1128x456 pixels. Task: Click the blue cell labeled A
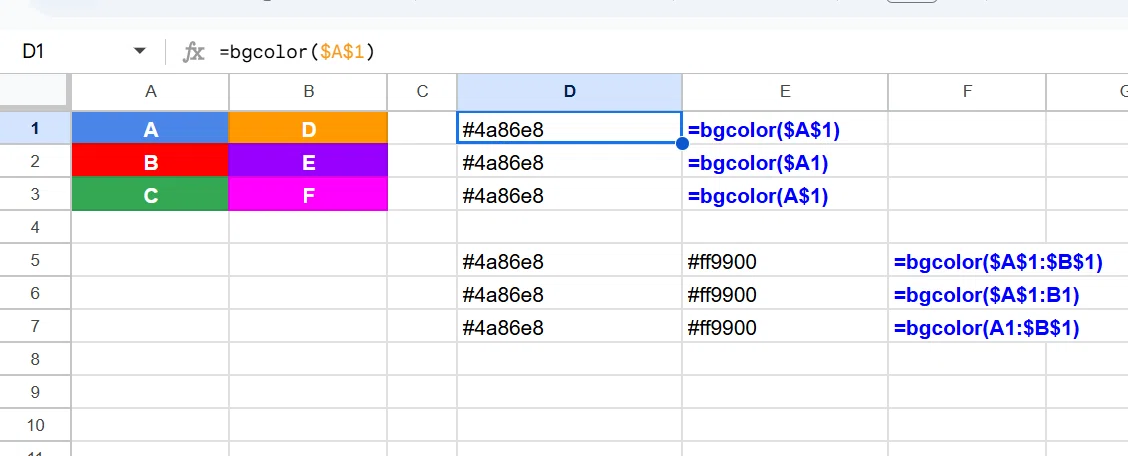pos(150,128)
